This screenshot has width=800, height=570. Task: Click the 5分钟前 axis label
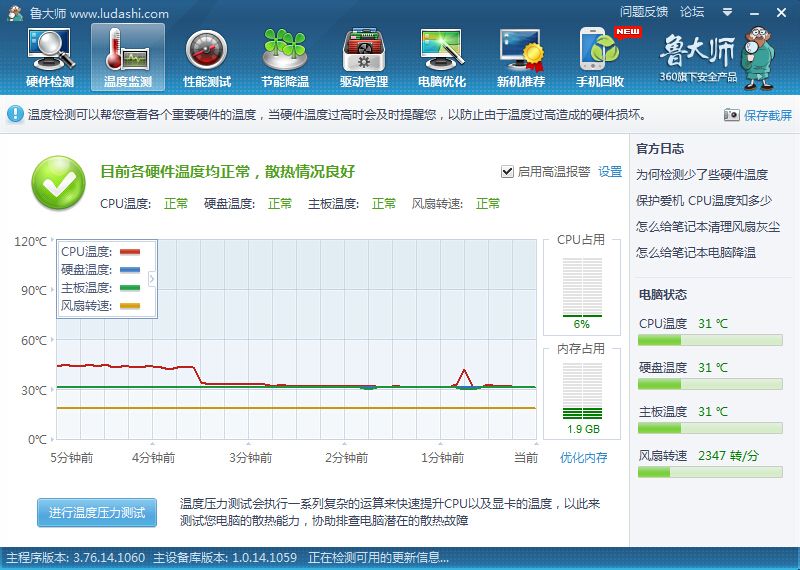(71, 457)
